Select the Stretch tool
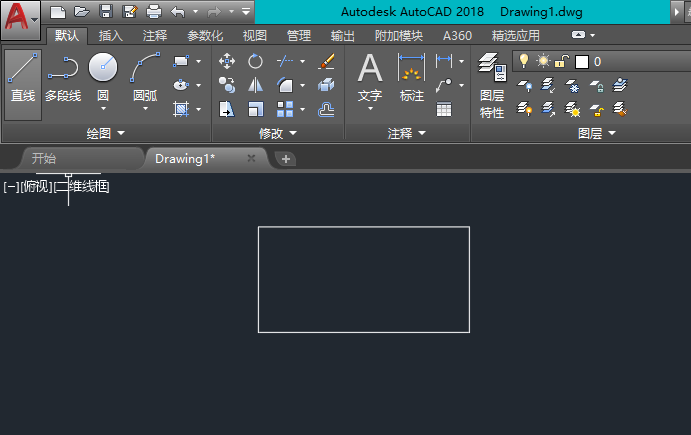The width and height of the screenshot is (691, 435). pyautogui.click(x=227, y=109)
